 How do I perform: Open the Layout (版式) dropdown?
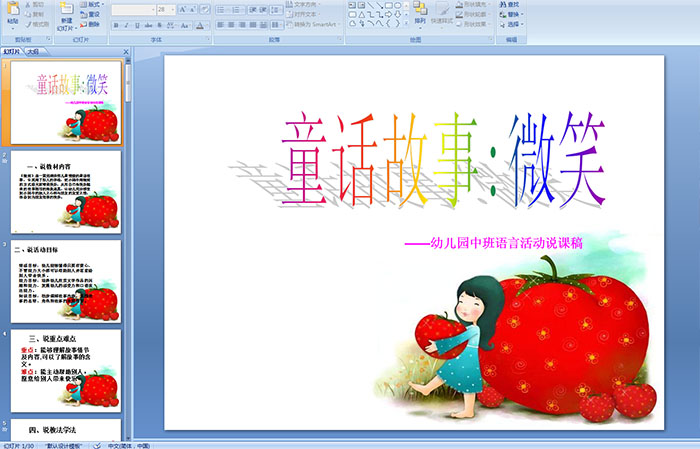point(92,4)
